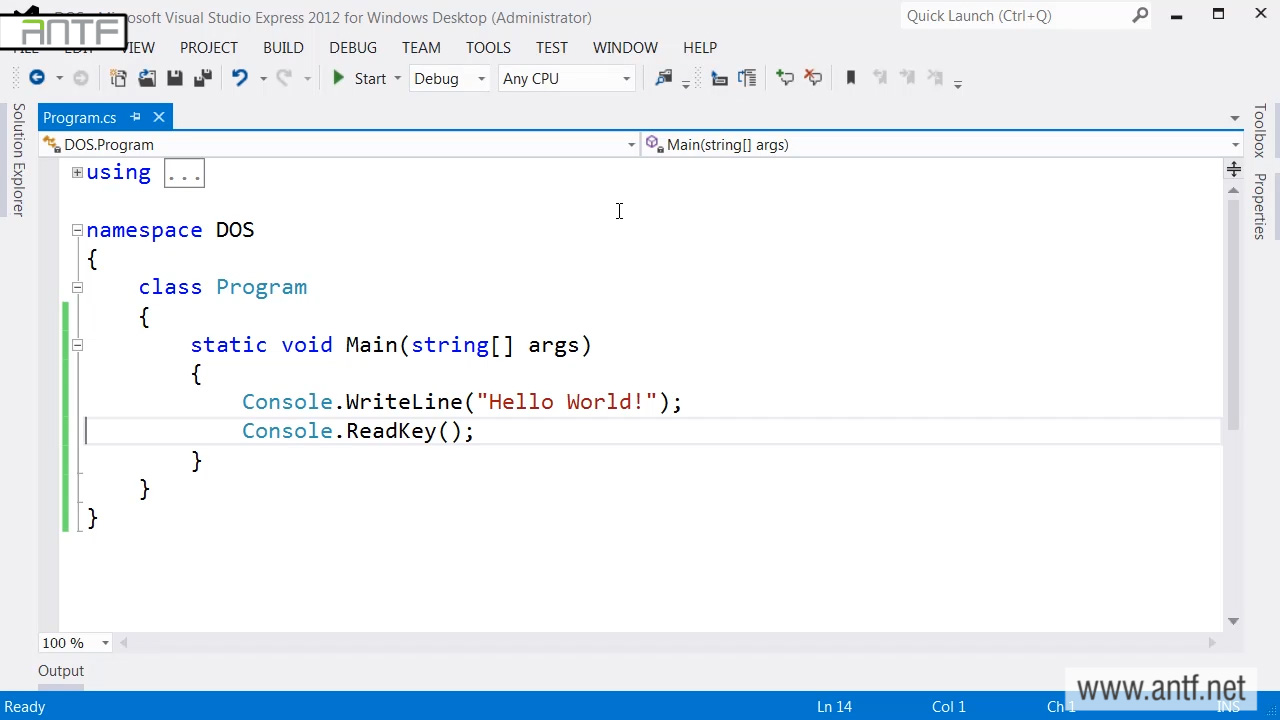
Task: Expand the collapsed using directives
Action: (77, 173)
